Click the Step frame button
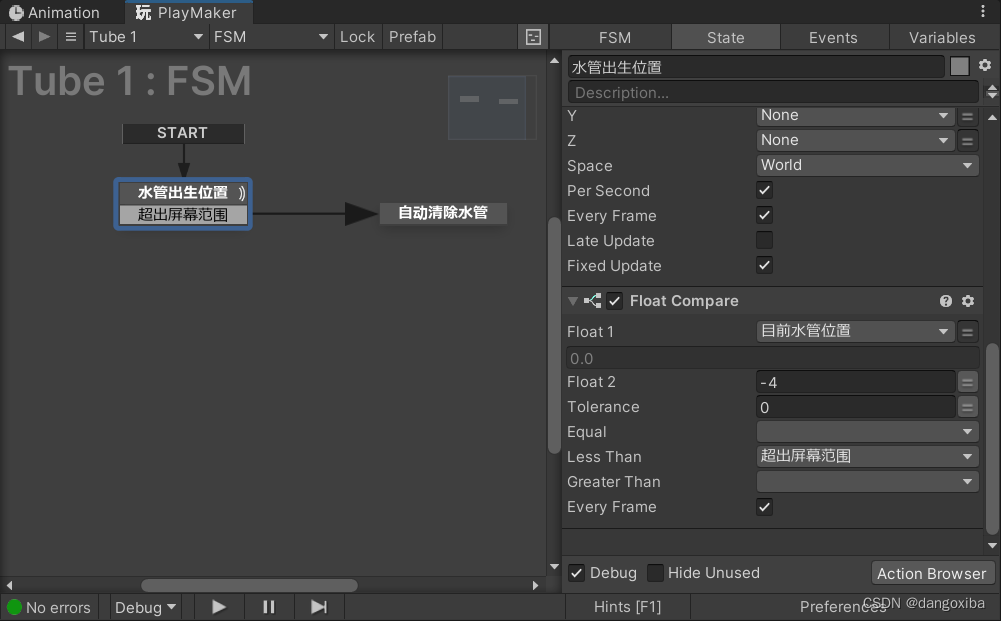 (x=319, y=607)
